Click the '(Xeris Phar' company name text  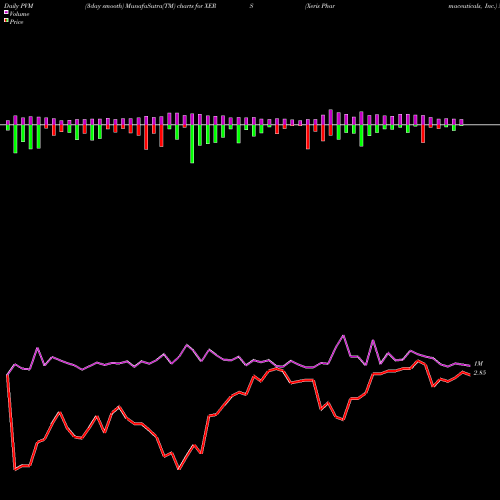[320, 6]
